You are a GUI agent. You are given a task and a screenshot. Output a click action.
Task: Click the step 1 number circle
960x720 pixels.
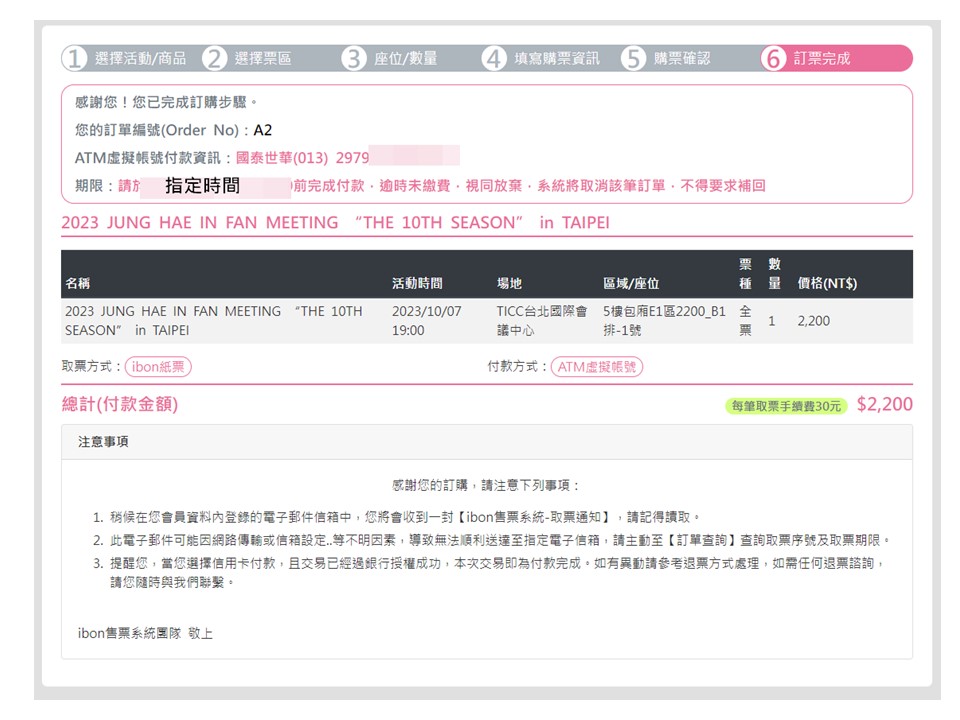[x=74, y=59]
